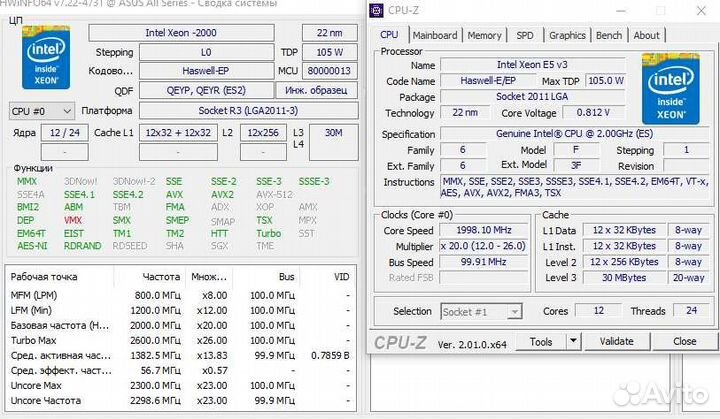This screenshot has height=419, width=720.
Task: Click the Threads value 24 in CPU-Z
Action: click(692, 311)
